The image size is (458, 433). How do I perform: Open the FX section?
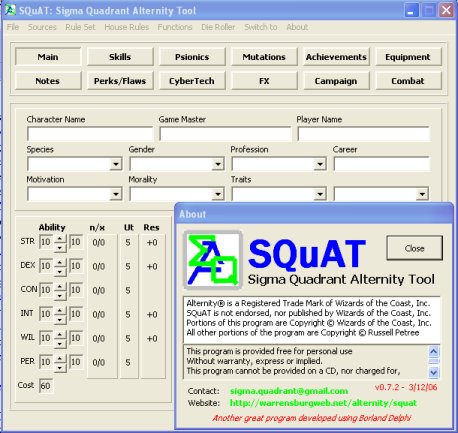pos(264,81)
